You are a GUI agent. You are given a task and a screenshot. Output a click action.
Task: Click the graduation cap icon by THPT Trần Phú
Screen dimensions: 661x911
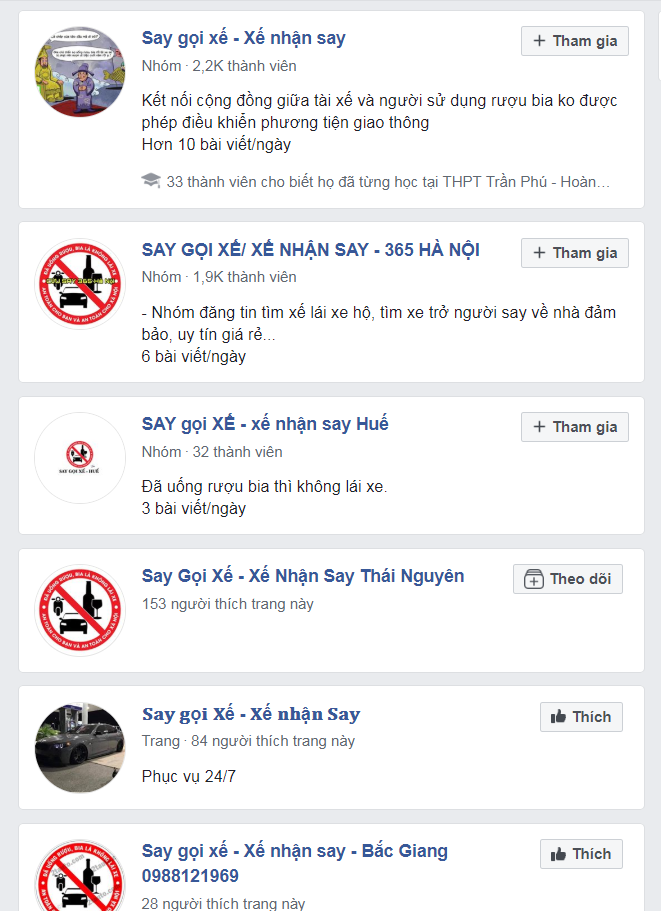(151, 181)
